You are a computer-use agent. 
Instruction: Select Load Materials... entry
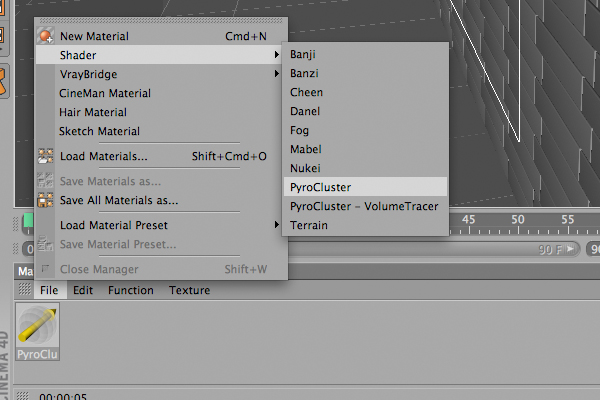click(x=161, y=156)
